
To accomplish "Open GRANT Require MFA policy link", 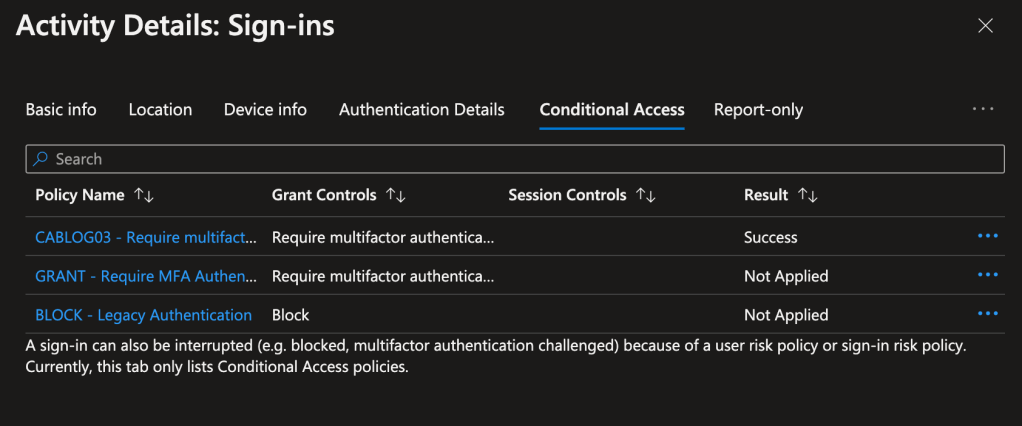I will pos(143,276).
